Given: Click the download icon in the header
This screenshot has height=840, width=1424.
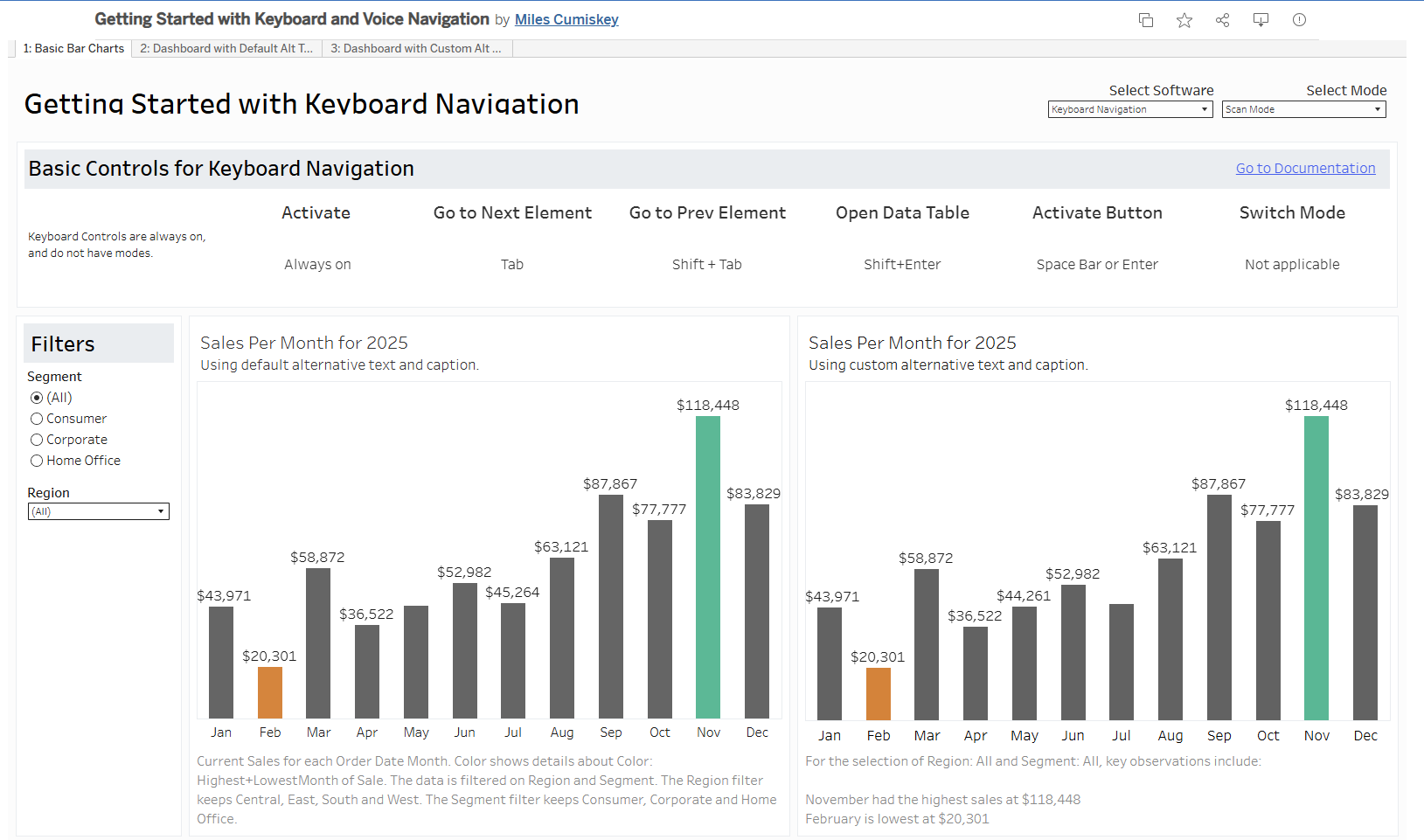Looking at the screenshot, I should pyautogui.click(x=1261, y=20).
